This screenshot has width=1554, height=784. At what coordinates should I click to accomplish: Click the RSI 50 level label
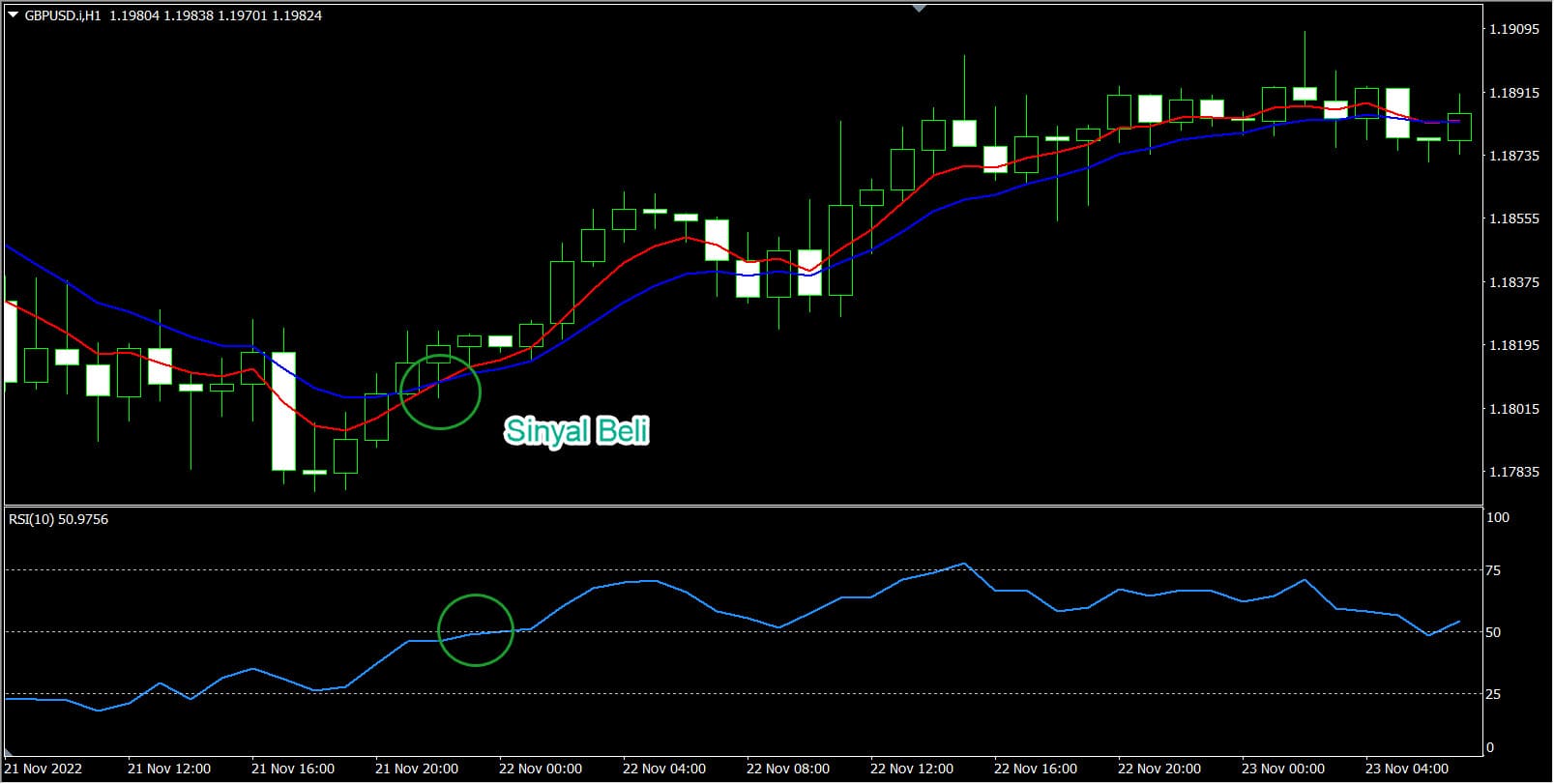pyautogui.click(x=1493, y=632)
